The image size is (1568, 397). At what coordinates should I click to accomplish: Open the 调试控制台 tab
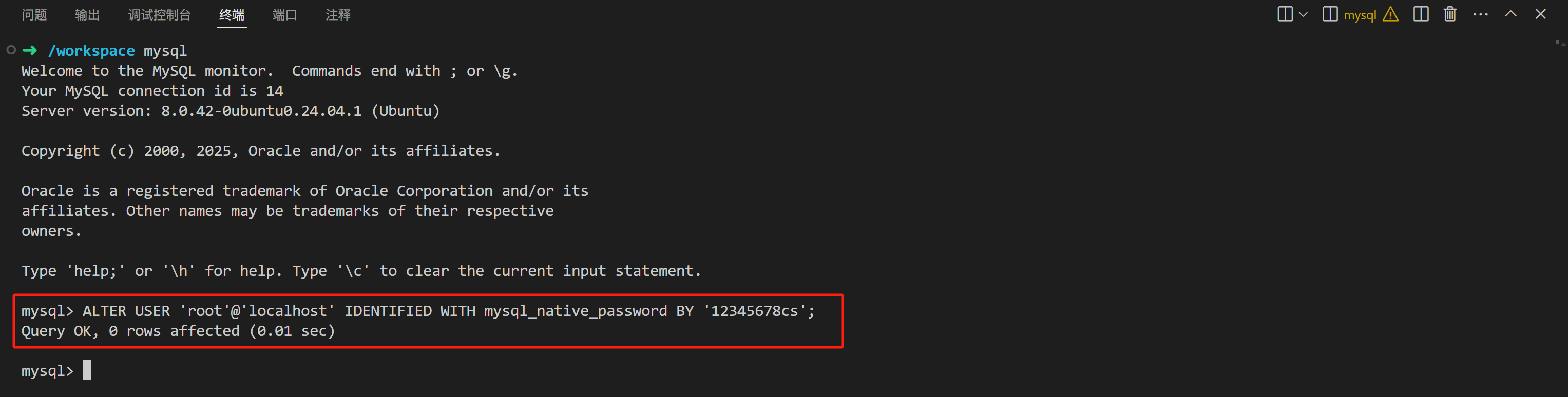click(x=160, y=14)
